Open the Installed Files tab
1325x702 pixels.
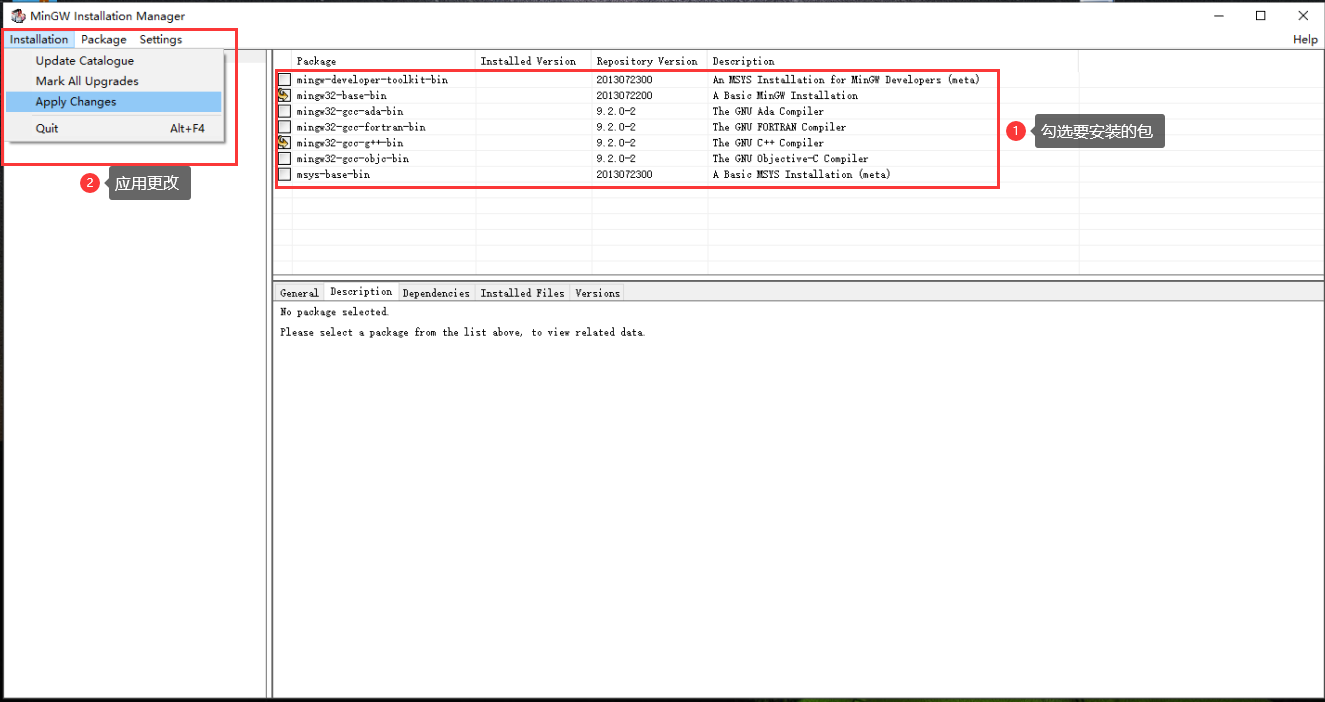point(522,293)
